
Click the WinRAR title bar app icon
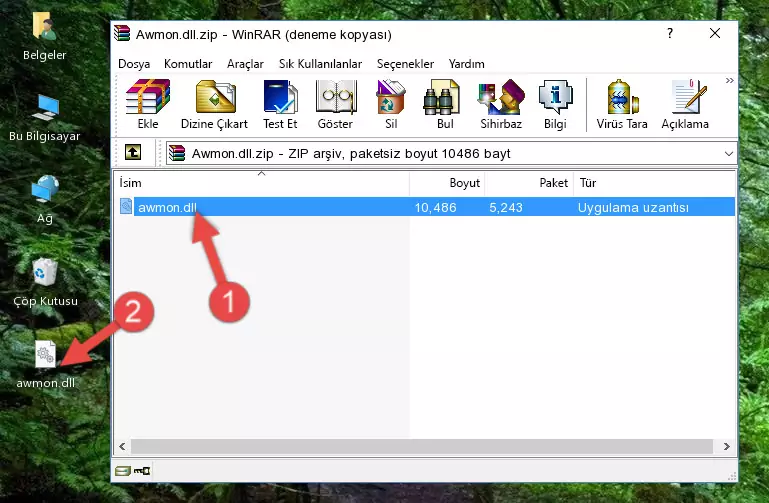pos(122,34)
